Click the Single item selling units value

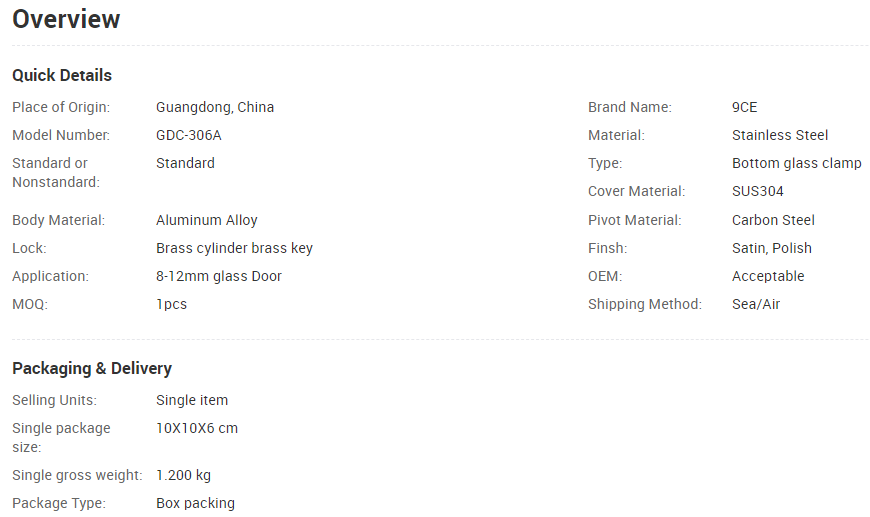(192, 400)
